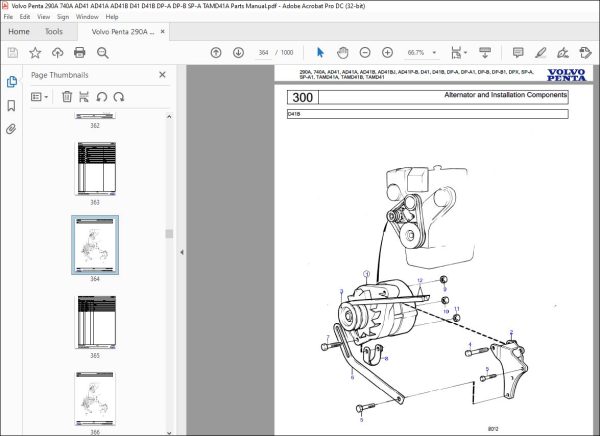Open Page Thumbnails sidebar icon
600x436 pixels.
pos(11,82)
